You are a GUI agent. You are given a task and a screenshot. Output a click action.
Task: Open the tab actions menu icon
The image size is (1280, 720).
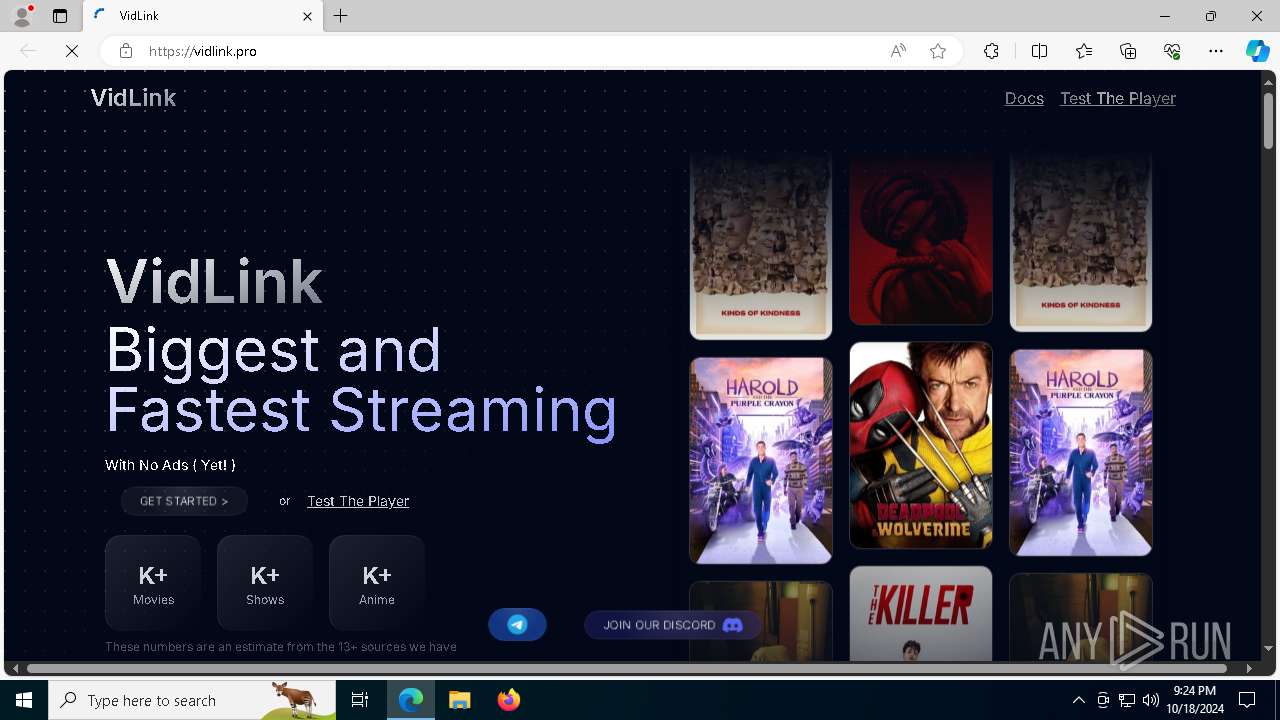pos(60,16)
